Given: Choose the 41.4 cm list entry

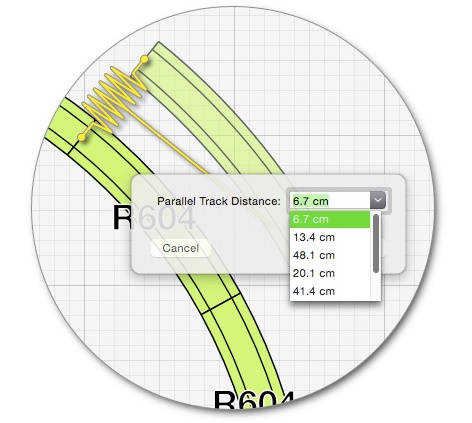Looking at the screenshot, I should click(x=330, y=291).
